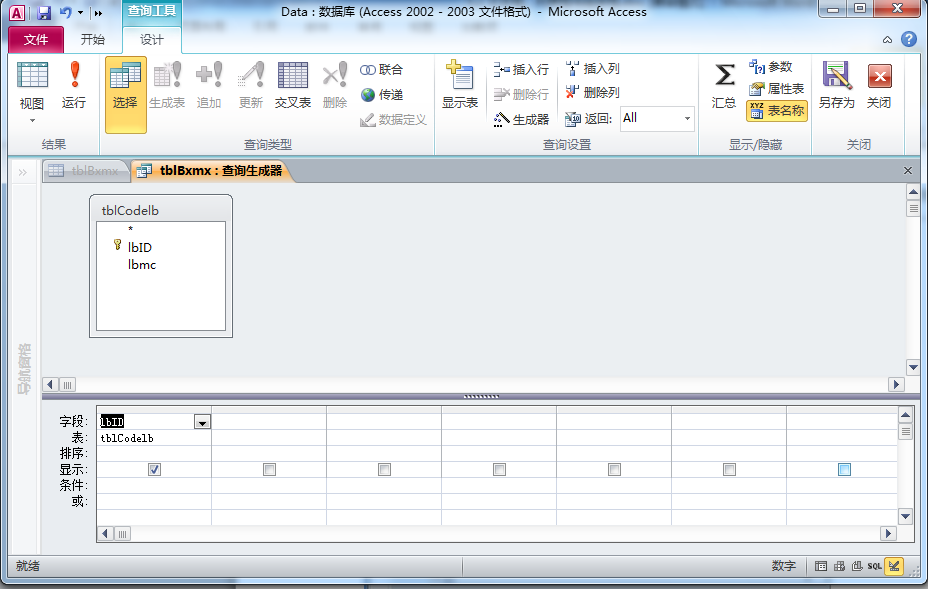
Task: Save using quick access toolbar icon
Action: click(x=44, y=12)
